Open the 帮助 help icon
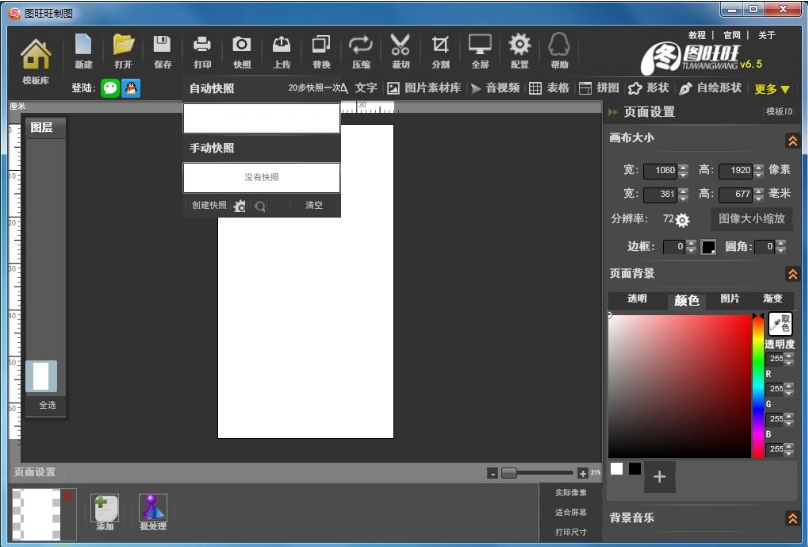Image resolution: width=808 pixels, height=547 pixels. tap(559, 50)
